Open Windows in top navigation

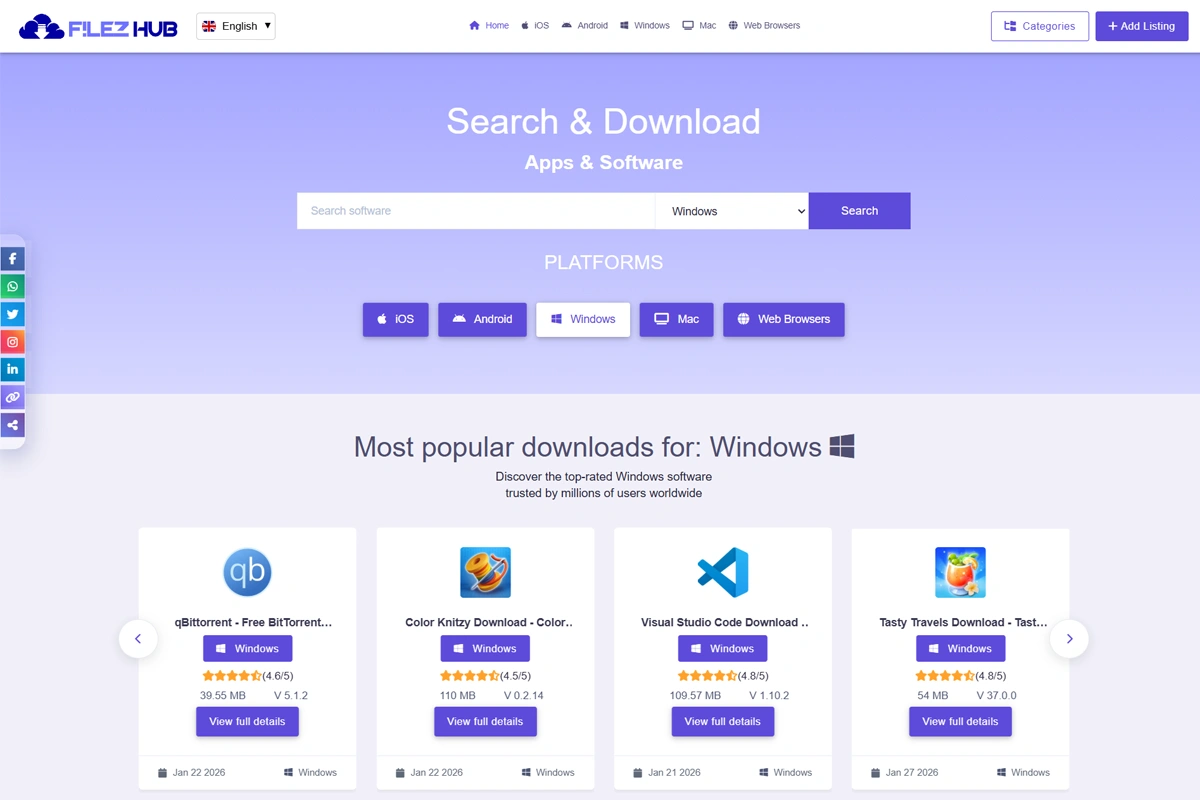[644, 26]
